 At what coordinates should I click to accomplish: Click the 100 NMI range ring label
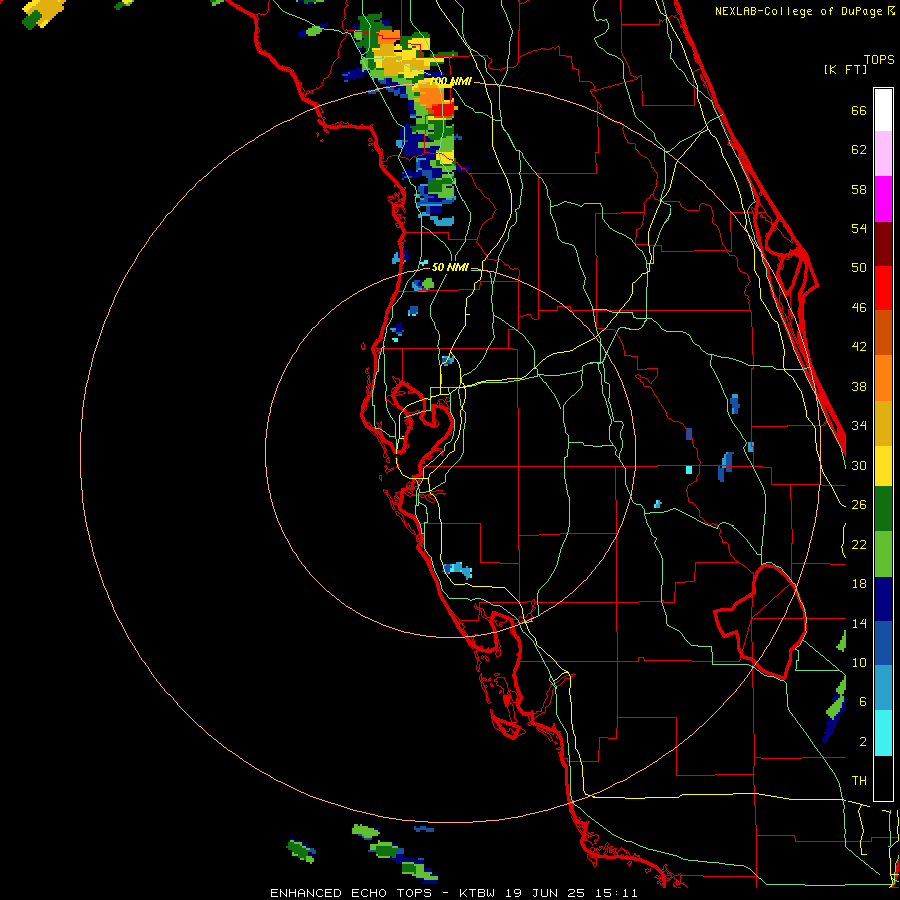pos(451,82)
